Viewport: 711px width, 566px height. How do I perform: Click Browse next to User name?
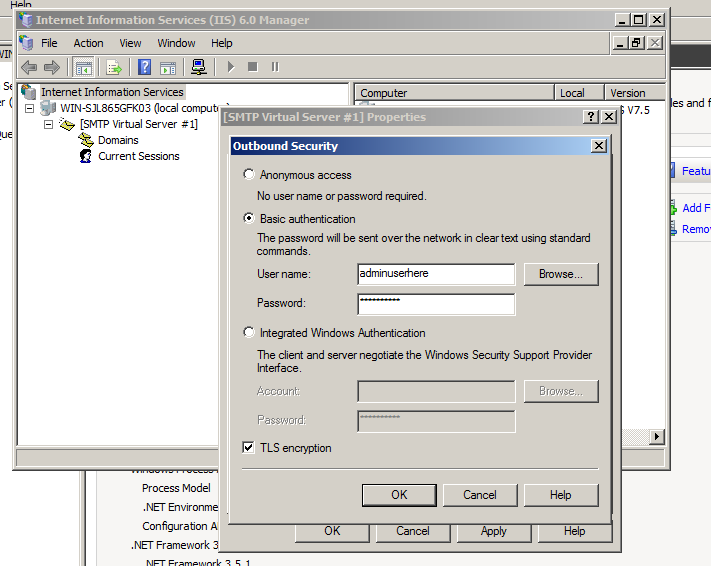561,274
